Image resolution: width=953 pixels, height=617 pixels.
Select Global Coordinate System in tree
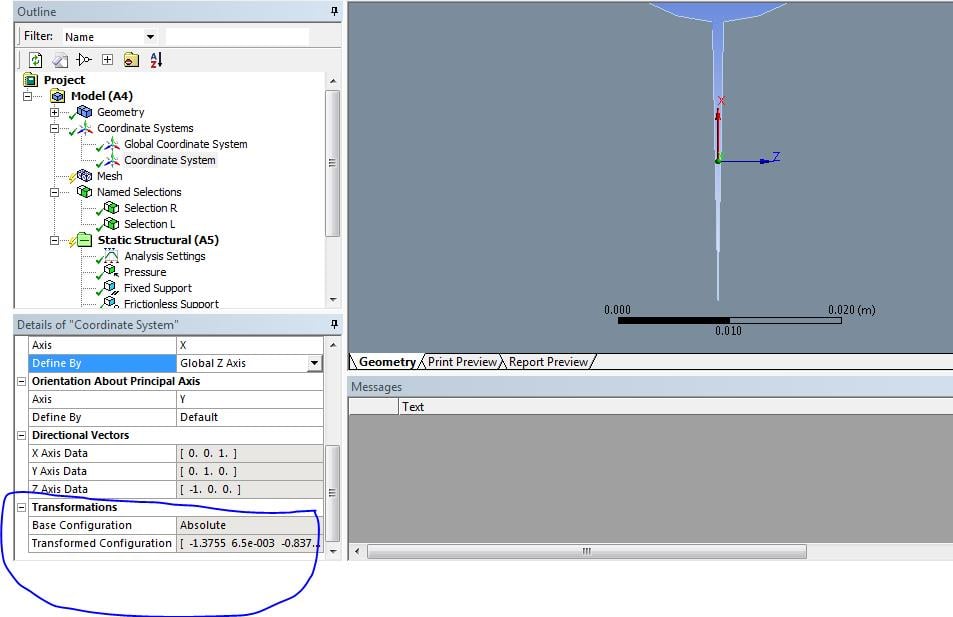click(x=185, y=144)
